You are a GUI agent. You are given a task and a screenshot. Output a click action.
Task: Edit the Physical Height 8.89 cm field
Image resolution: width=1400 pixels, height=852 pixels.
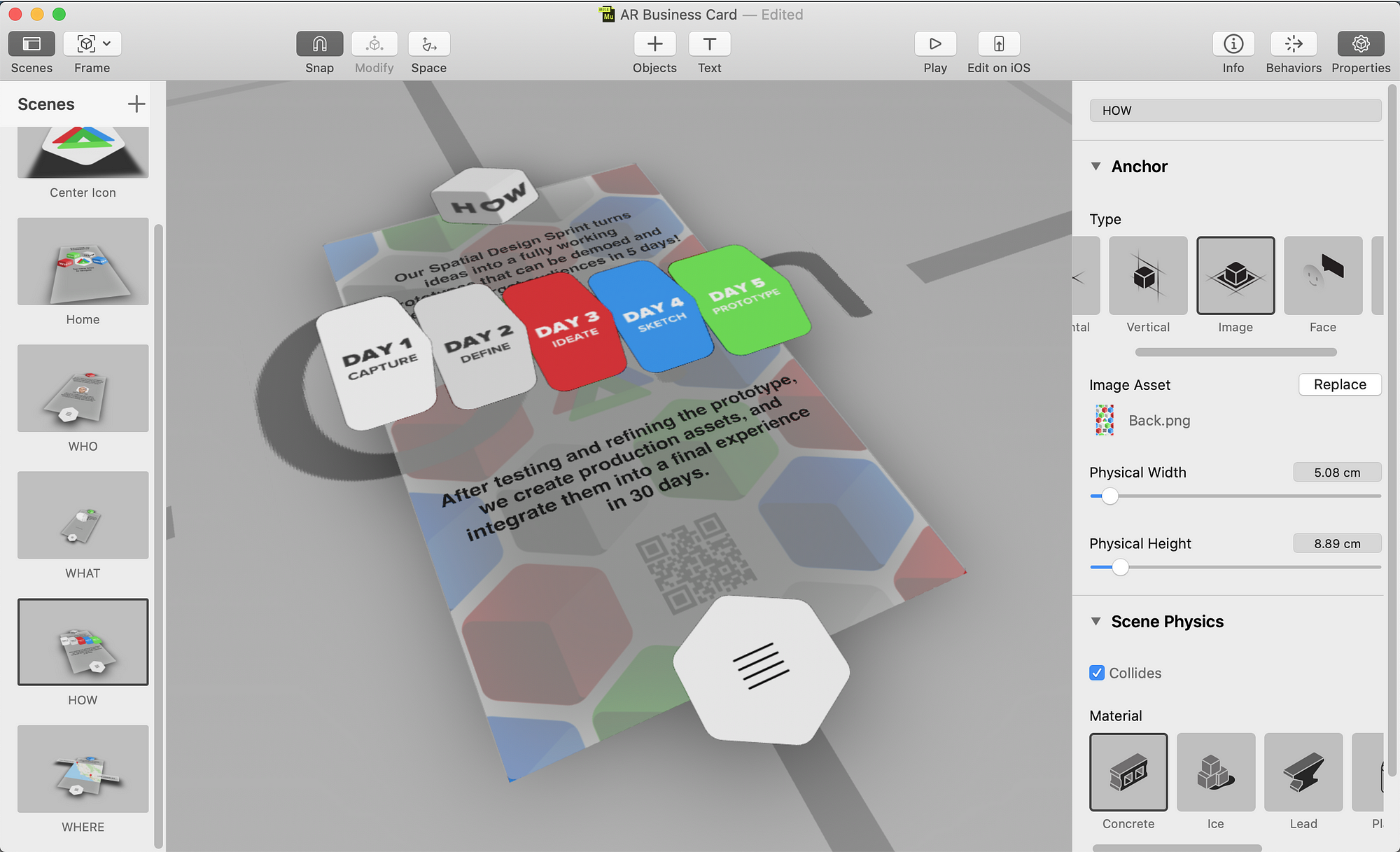[x=1337, y=544]
